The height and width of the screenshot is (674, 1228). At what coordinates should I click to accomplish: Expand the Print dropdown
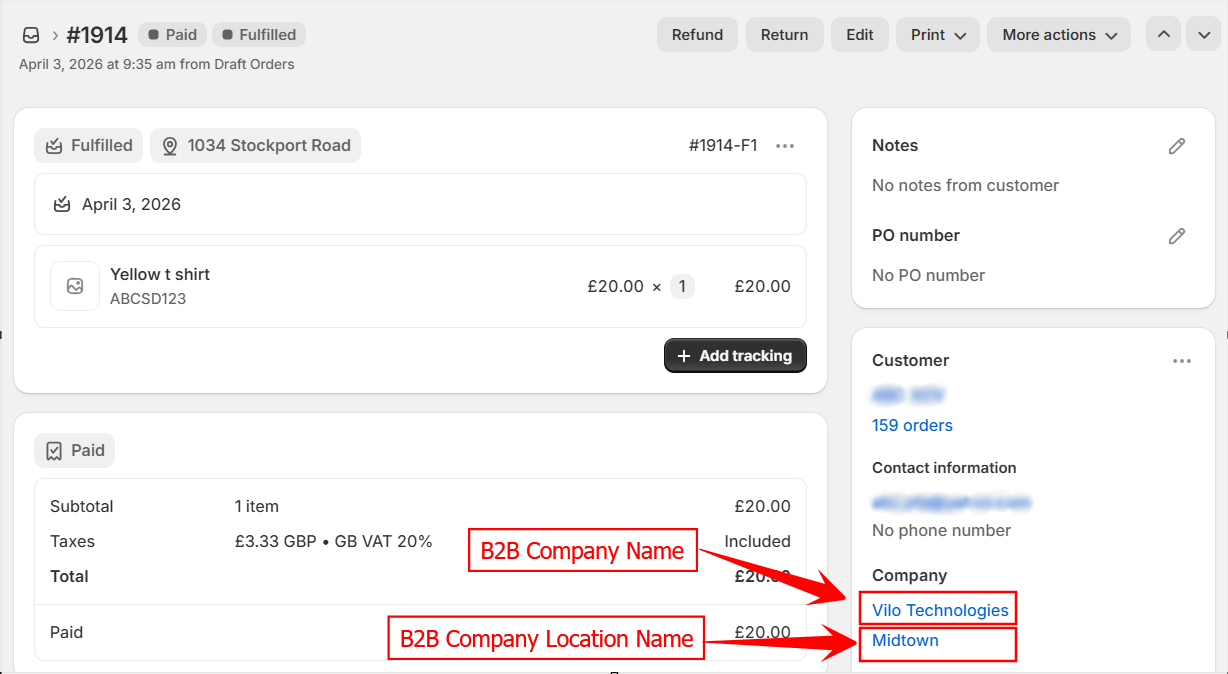pyautogui.click(x=937, y=35)
